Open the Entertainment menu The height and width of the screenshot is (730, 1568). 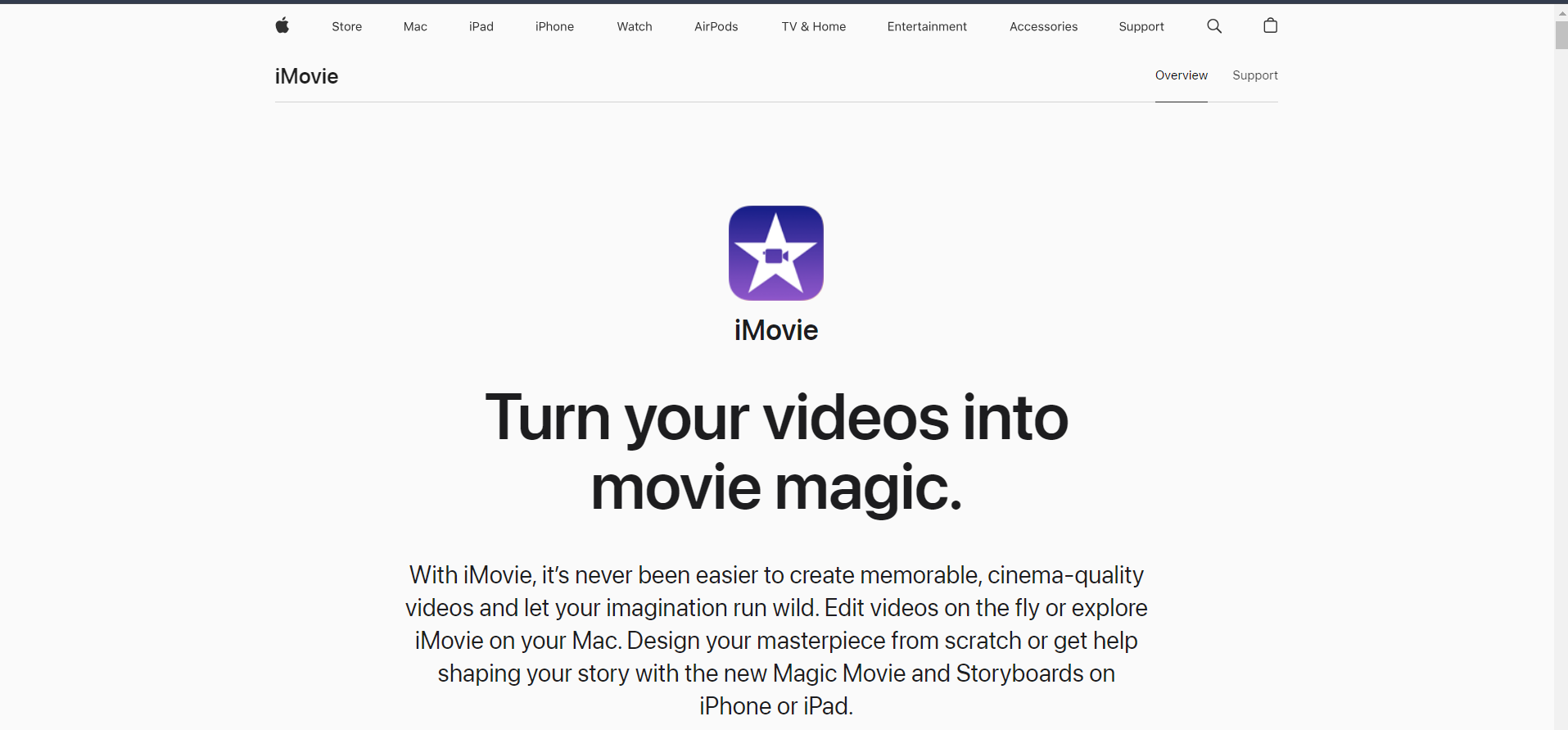point(927,27)
